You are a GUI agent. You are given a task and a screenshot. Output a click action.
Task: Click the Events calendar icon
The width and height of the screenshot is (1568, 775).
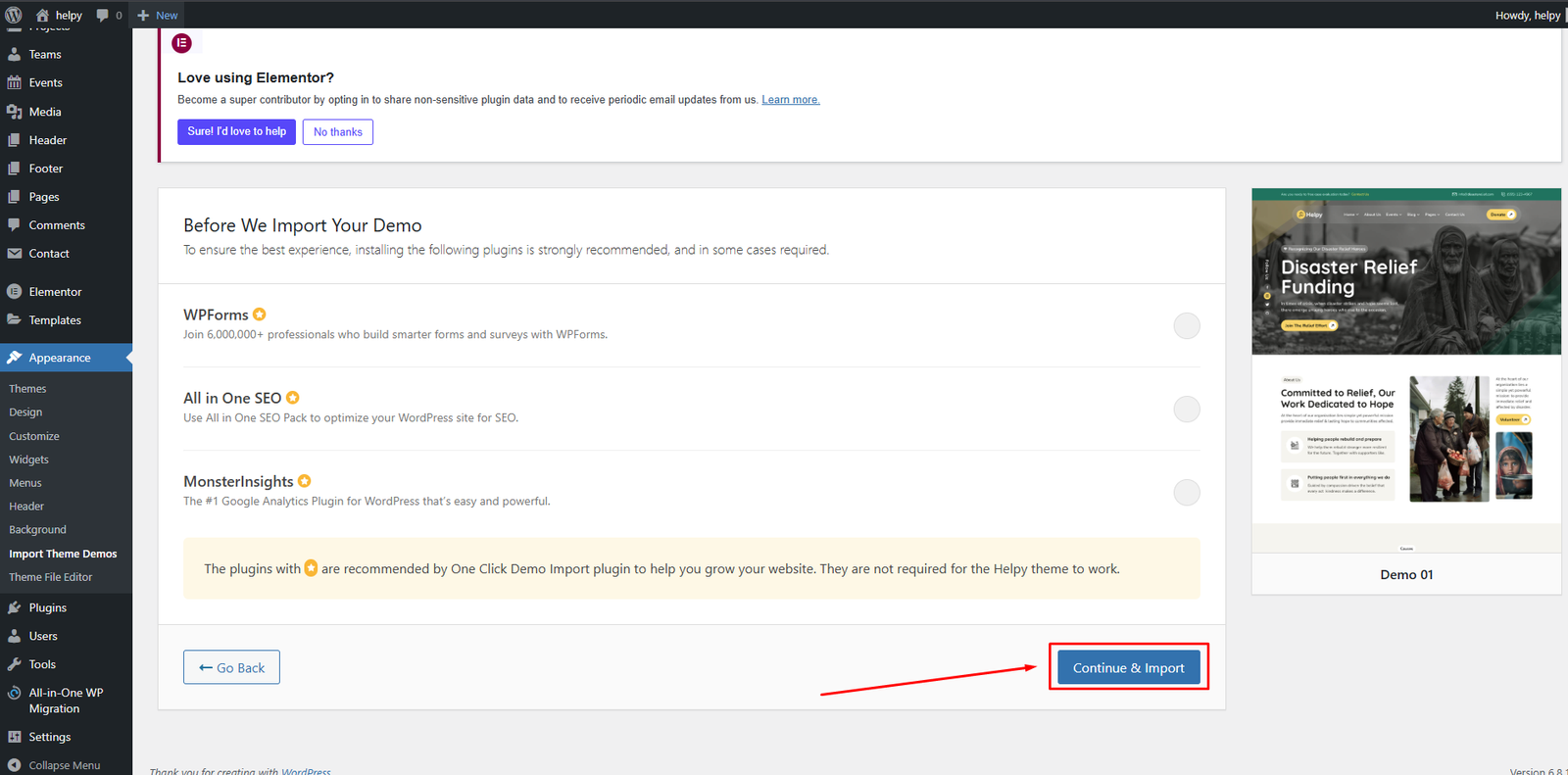click(15, 82)
